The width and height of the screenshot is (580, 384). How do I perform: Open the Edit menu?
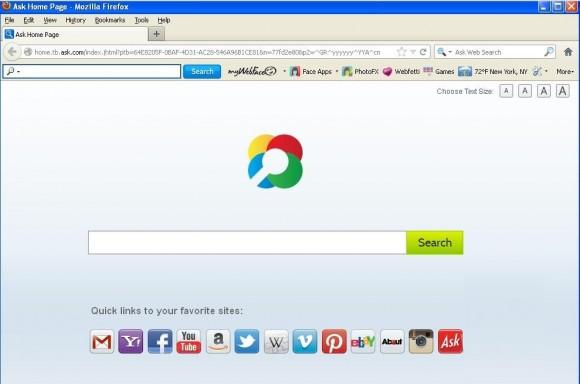tap(28, 20)
